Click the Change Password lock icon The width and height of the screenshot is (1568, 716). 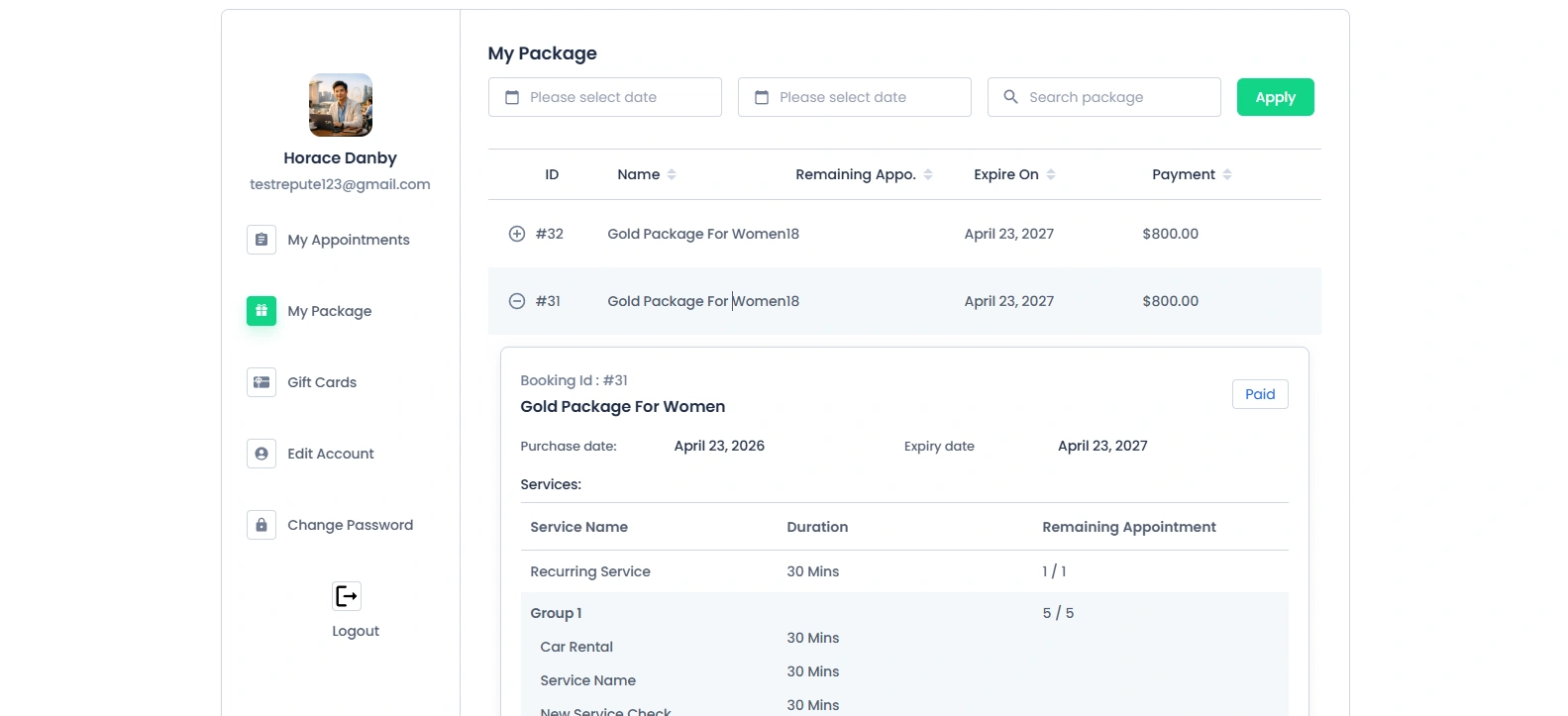pos(261,525)
